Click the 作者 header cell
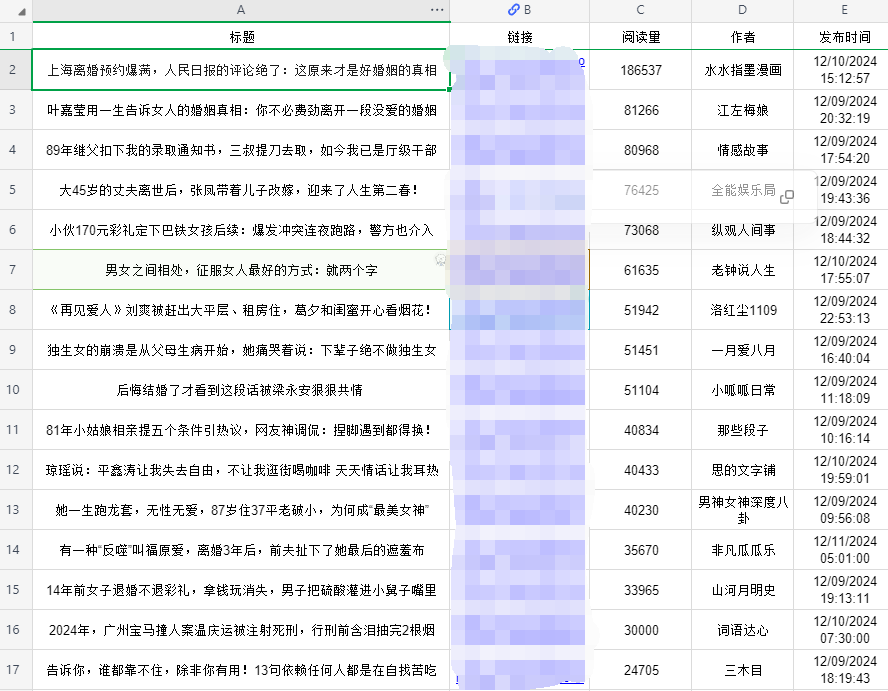 [x=742, y=37]
